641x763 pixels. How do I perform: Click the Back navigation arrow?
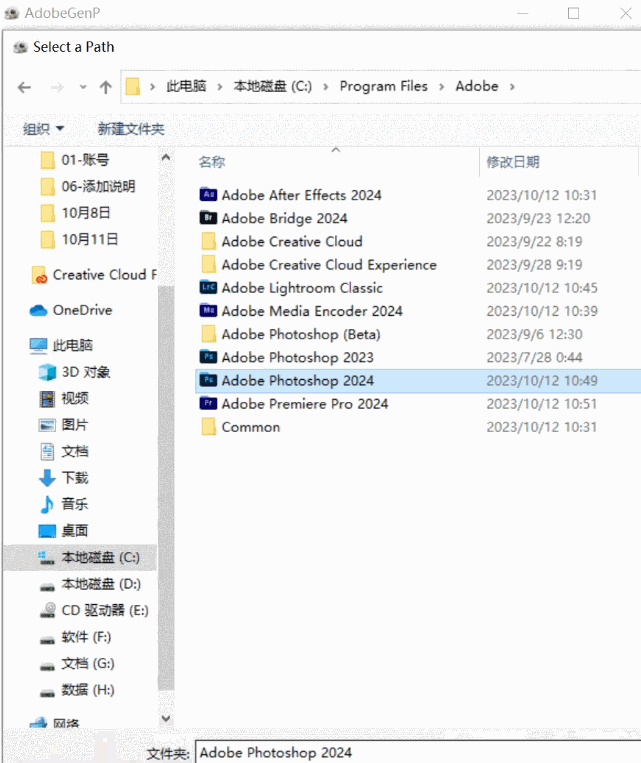[x=24, y=88]
